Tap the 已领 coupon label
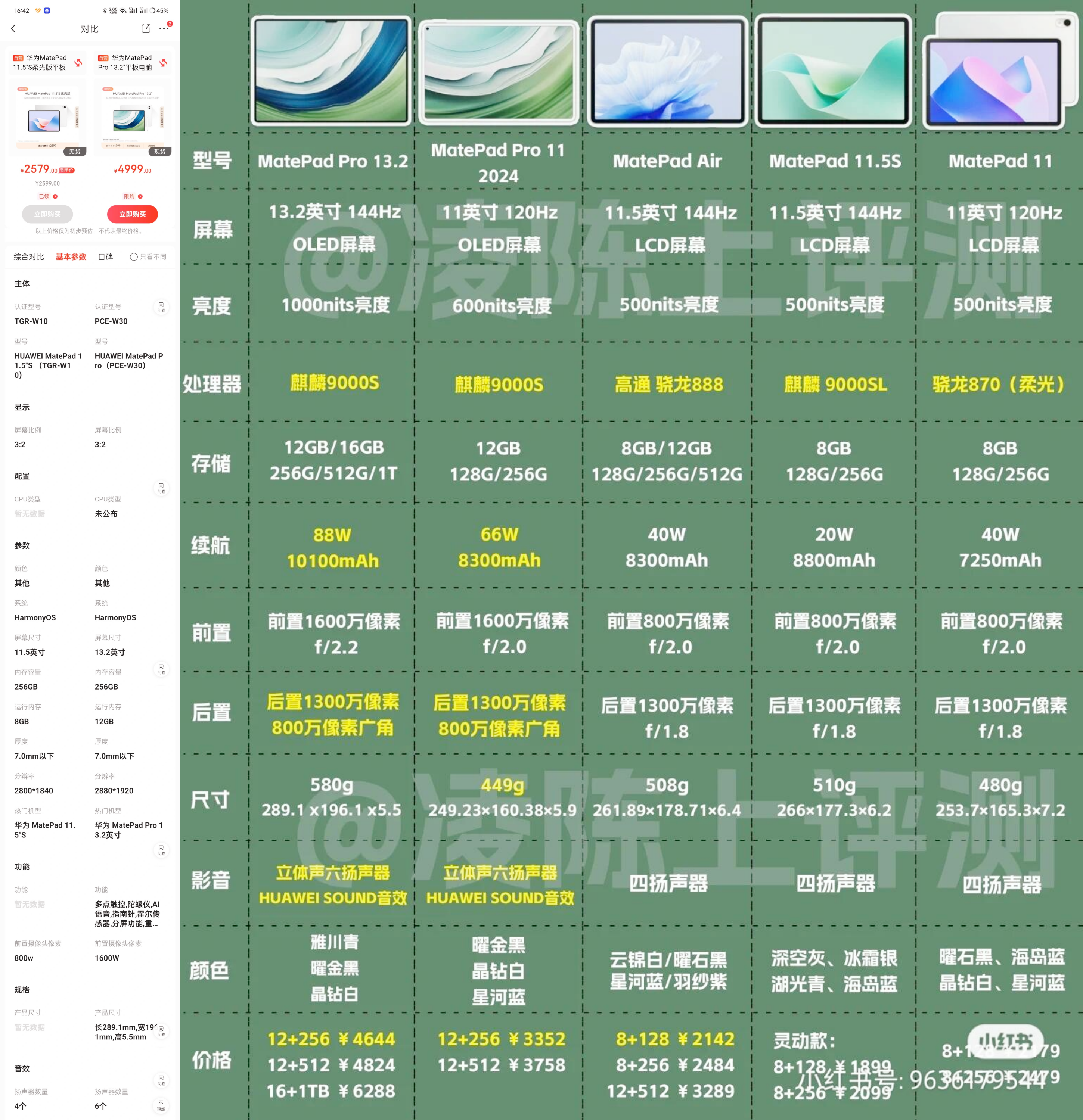 [x=44, y=196]
